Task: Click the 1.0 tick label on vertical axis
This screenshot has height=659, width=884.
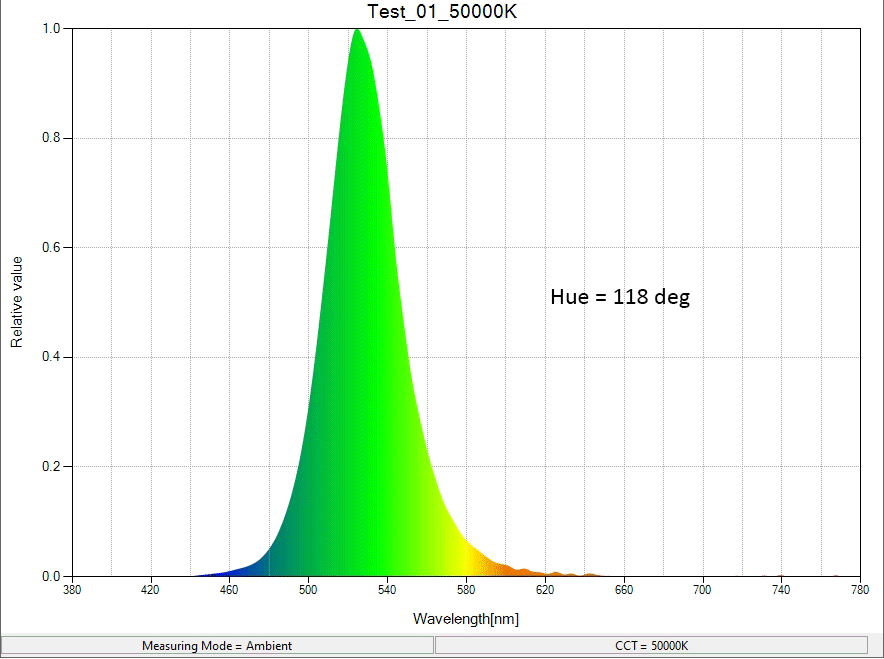Action: coord(51,28)
